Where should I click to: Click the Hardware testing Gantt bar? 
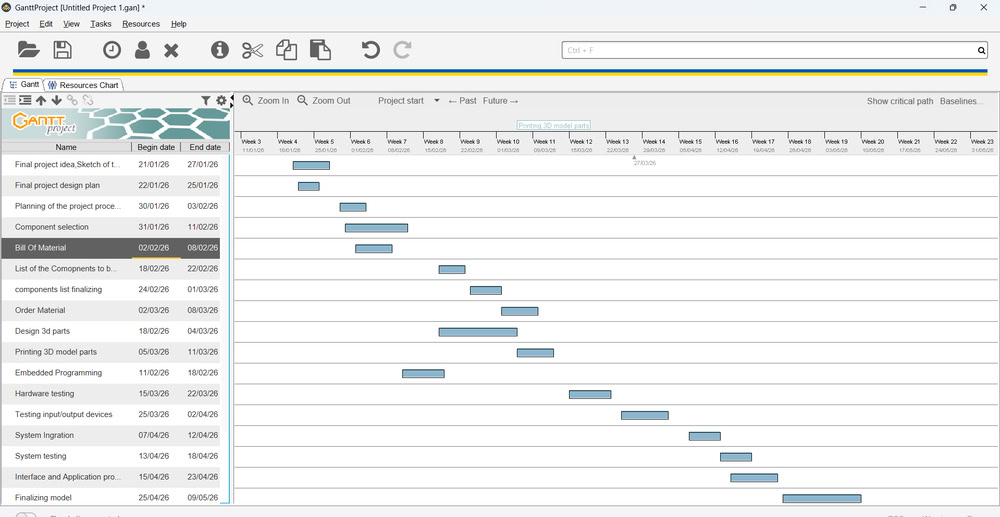tap(590, 394)
